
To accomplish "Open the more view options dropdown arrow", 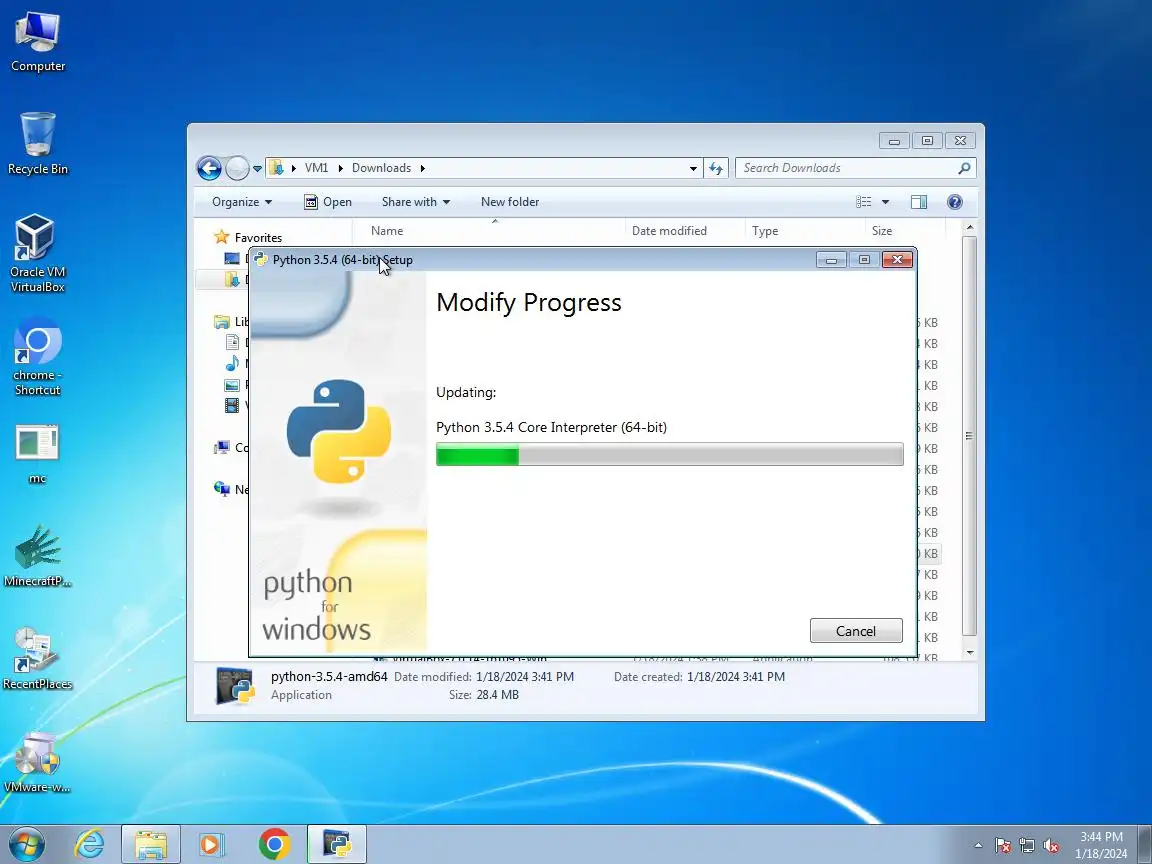I will [885, 202].
